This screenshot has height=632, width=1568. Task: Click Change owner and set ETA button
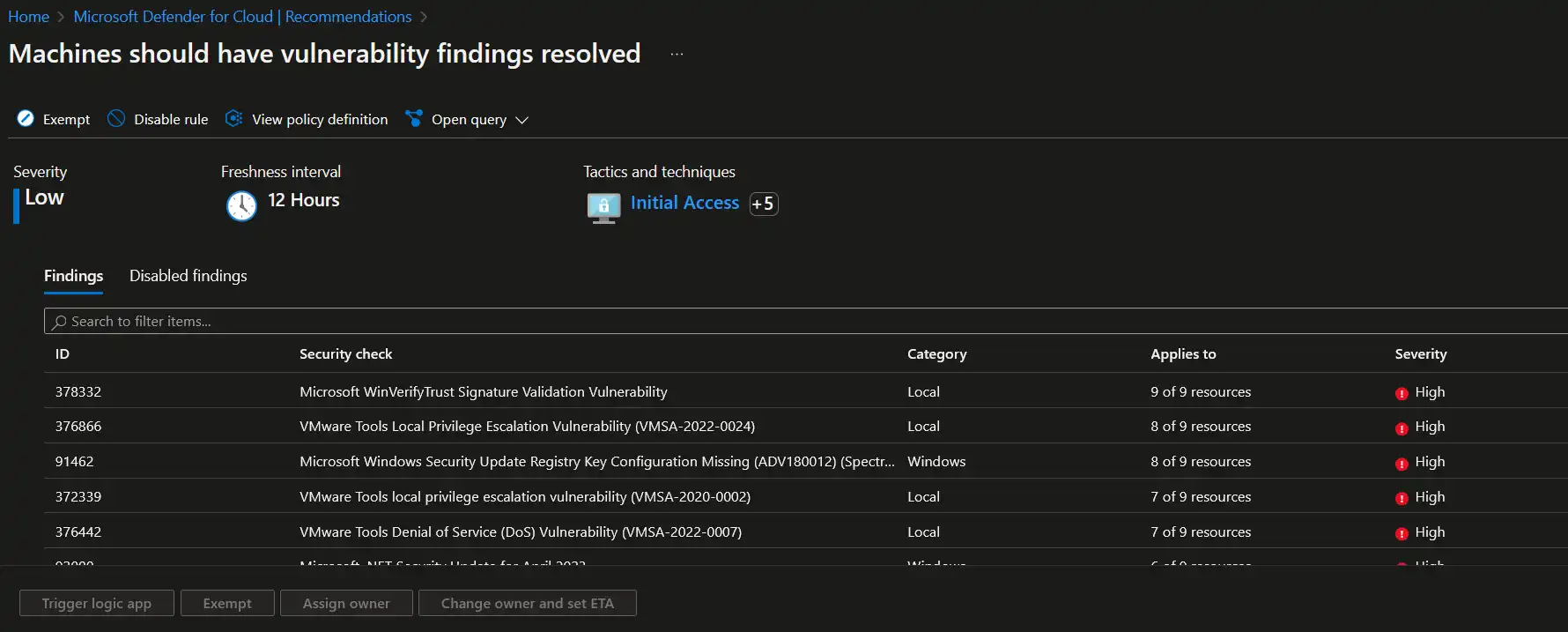point(528,603)
